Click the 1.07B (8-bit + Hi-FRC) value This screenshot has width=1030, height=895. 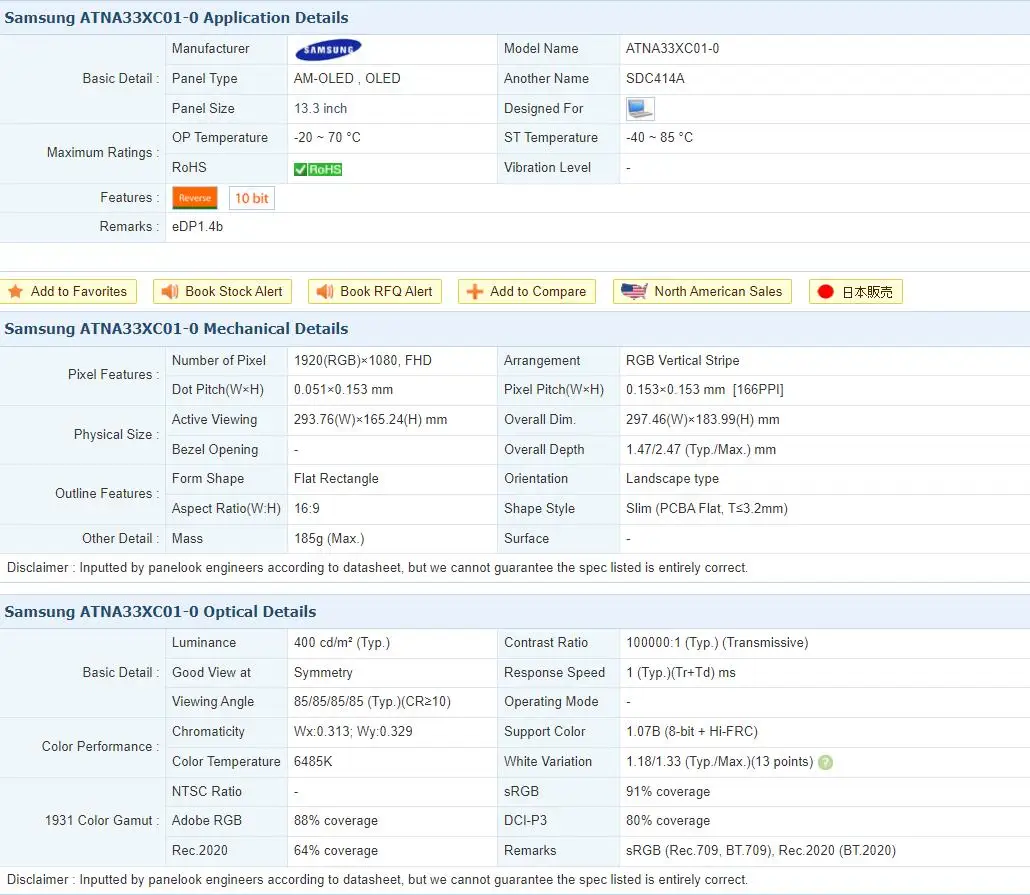tap(692, 731)
